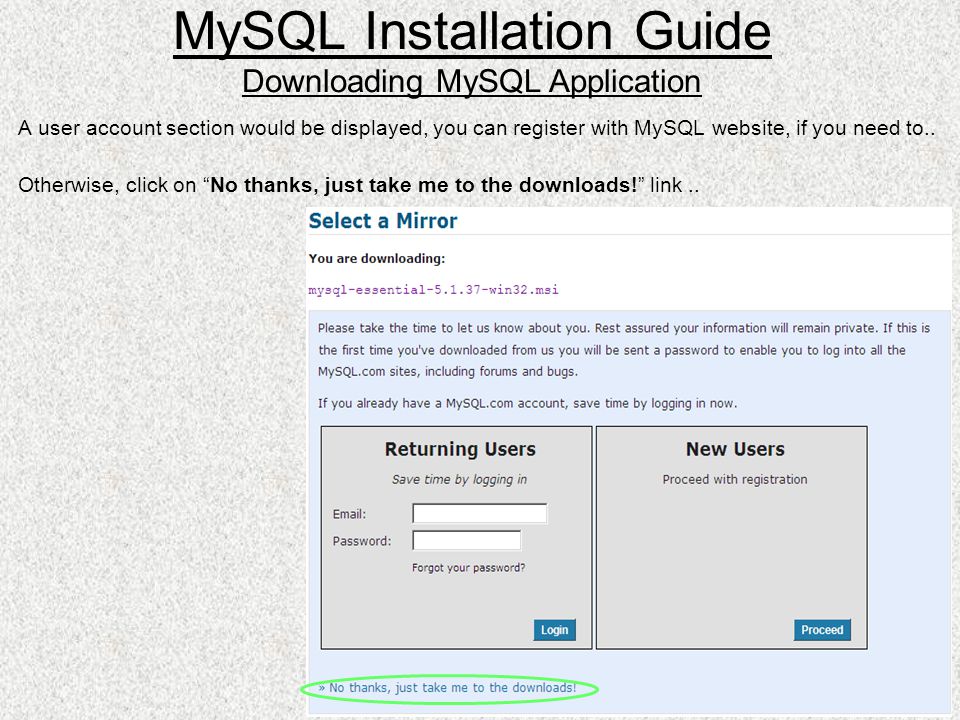This screenshot has height=720, width=960.
Task: Click the Email input field
Action: (479, 513)
